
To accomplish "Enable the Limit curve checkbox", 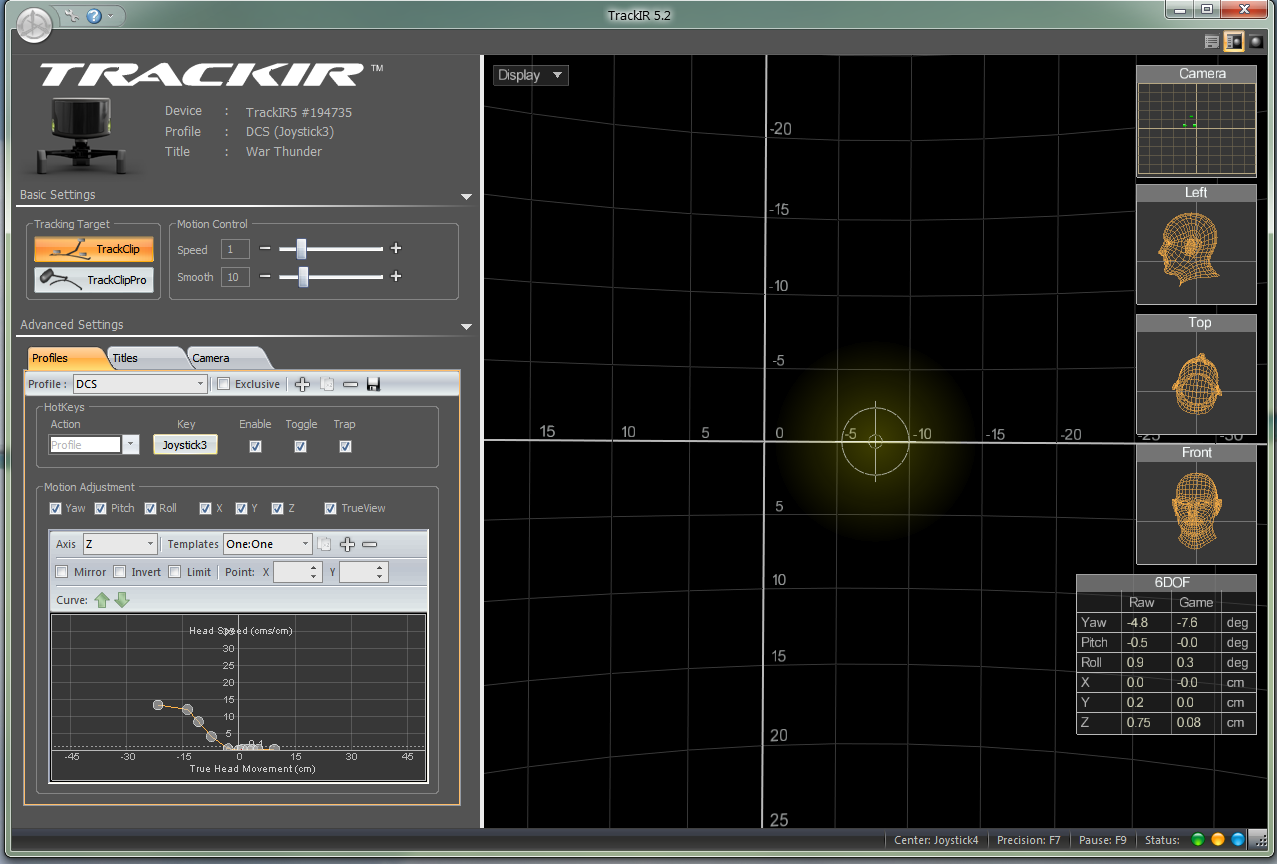I will (x=175, y=572).
